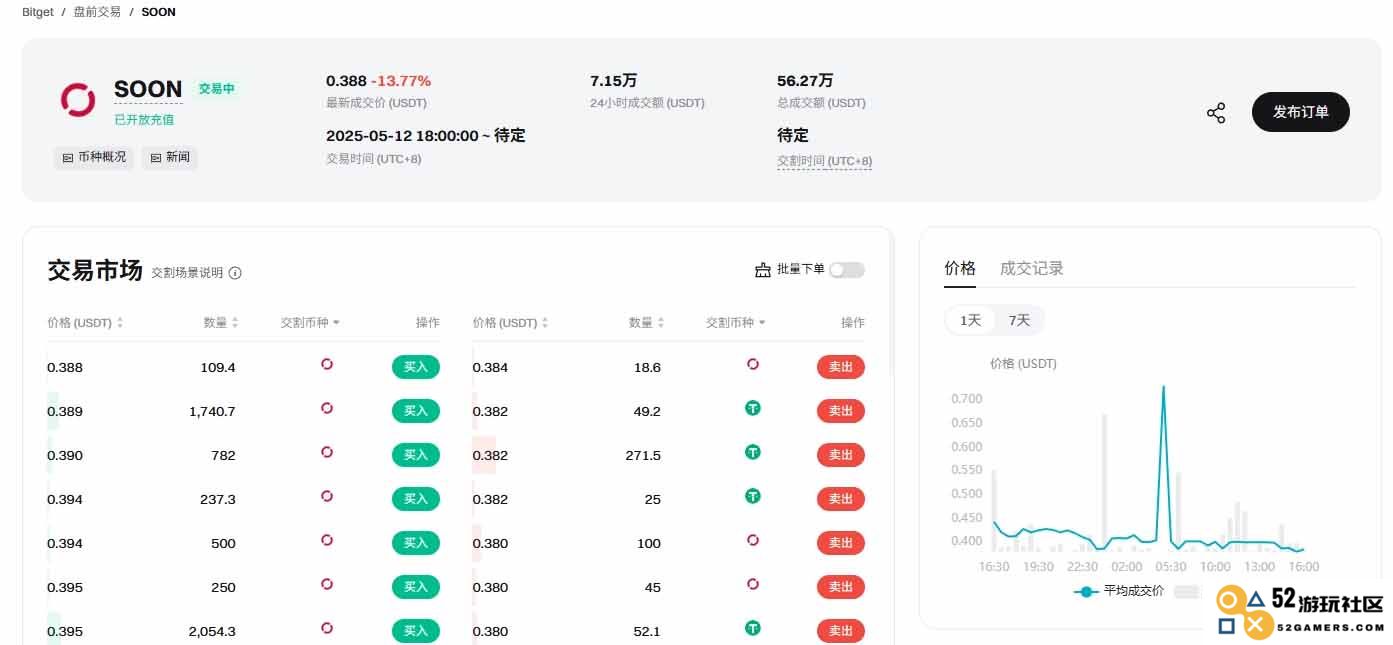Click the settlement coin icon in the 237.3 row

click(327, 496)
